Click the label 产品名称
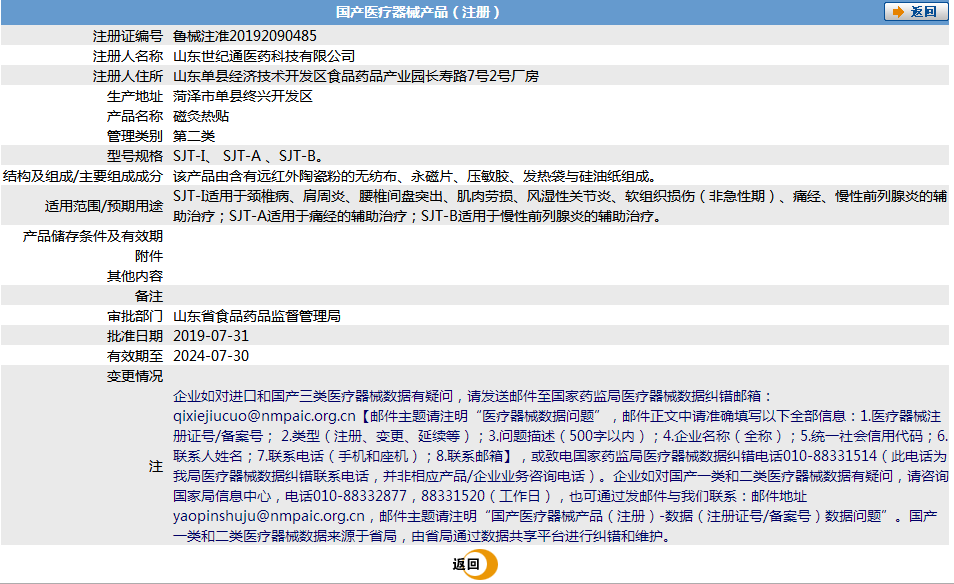 135,116
